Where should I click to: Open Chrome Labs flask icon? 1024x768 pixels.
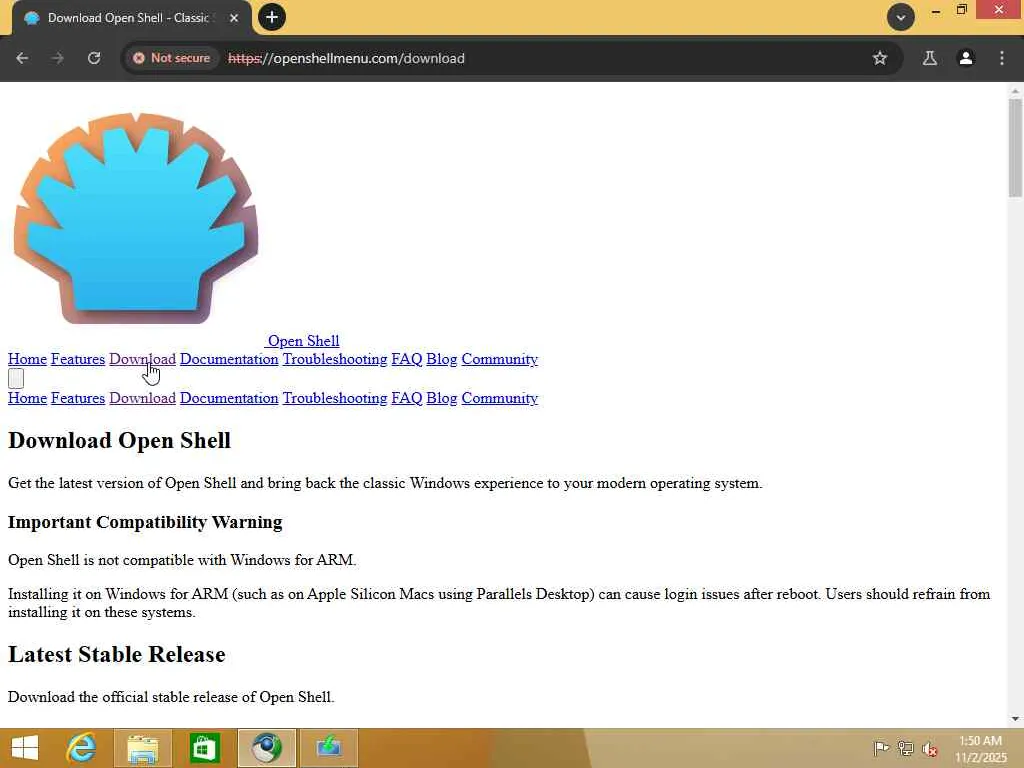[930, 58]
